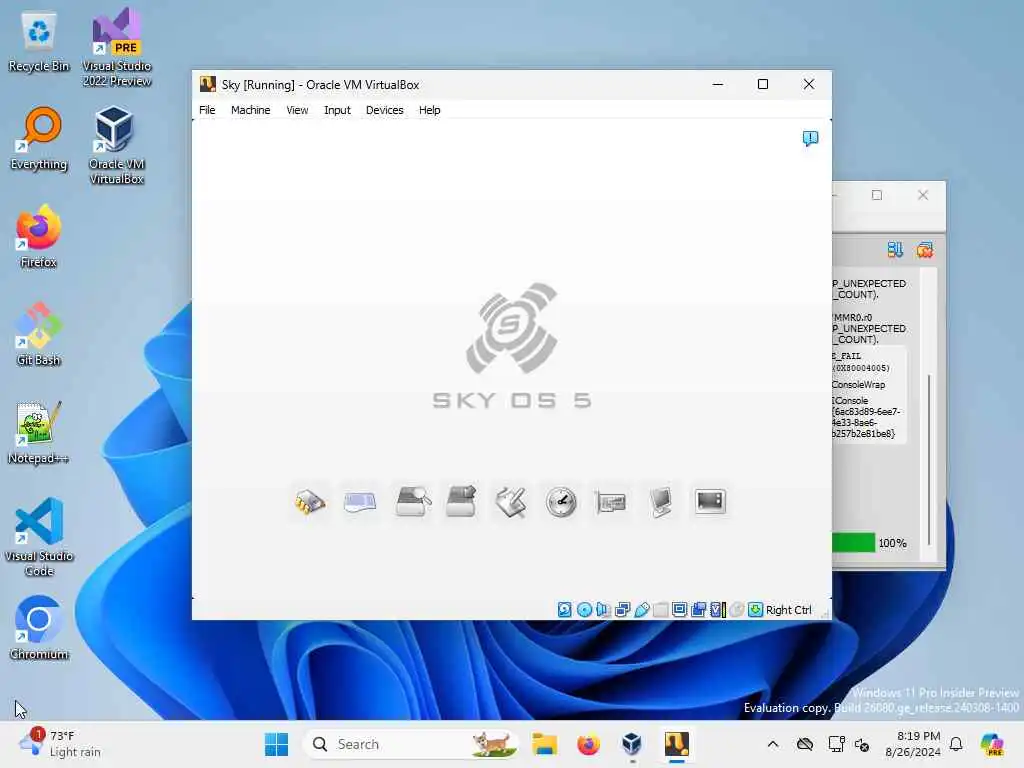
Task: Open Firefox from the taskbar
Action: coord(588,744)
